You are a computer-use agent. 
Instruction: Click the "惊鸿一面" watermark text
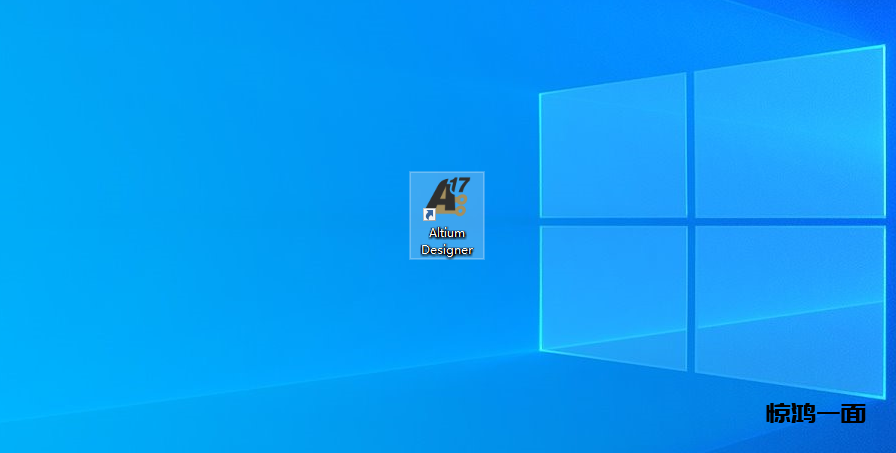(x=815, y=413)
